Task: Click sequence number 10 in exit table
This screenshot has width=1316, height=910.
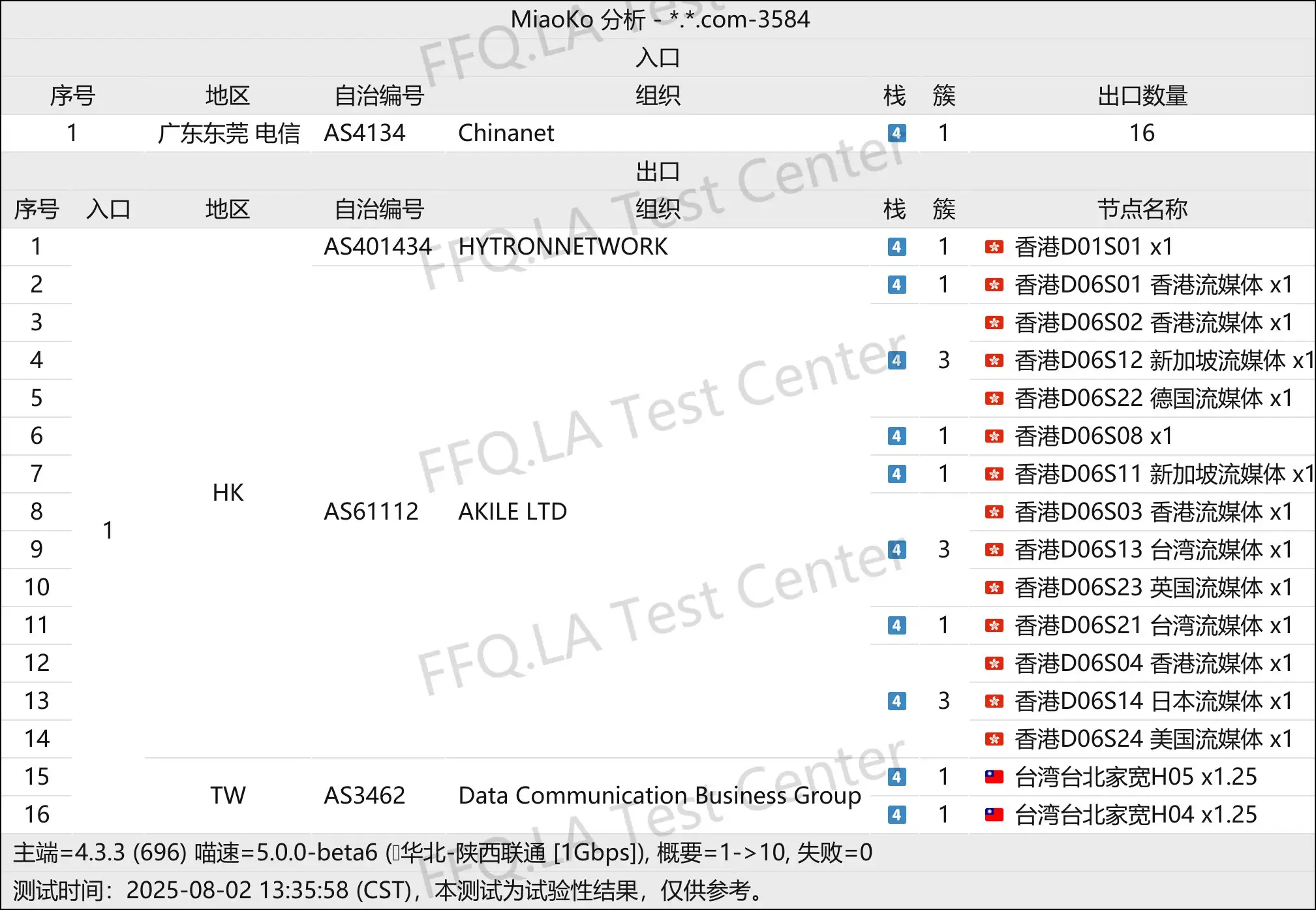Action: click(x=37, y=588)
